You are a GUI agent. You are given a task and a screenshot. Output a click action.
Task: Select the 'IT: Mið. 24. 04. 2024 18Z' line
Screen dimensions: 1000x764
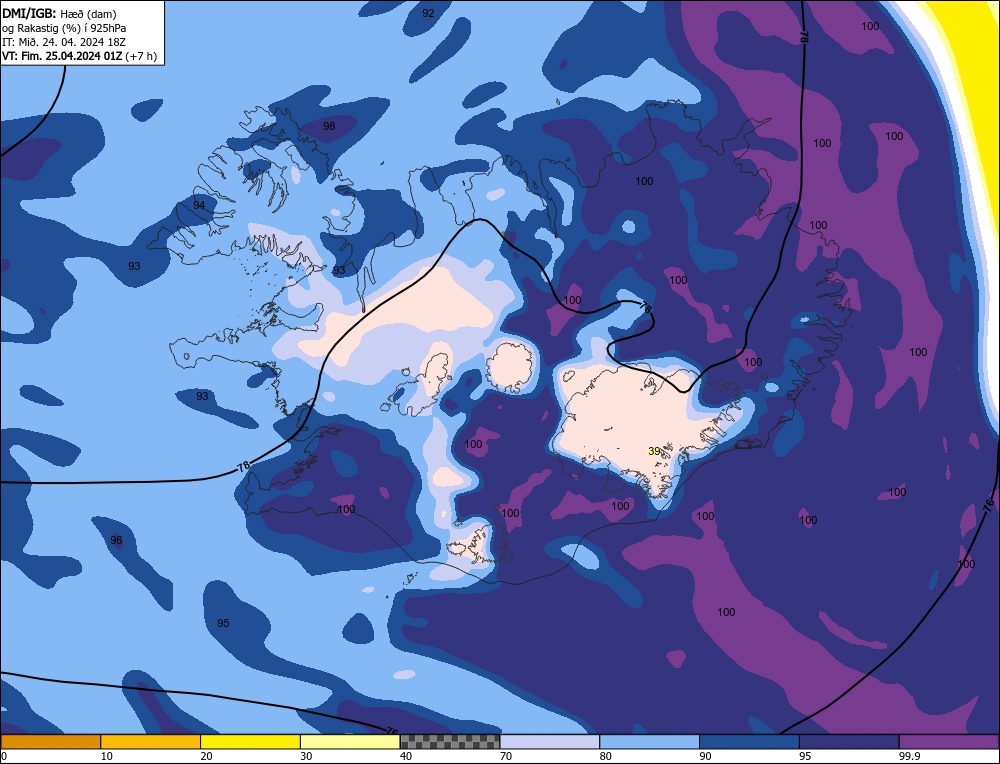(x=64, y=42)
